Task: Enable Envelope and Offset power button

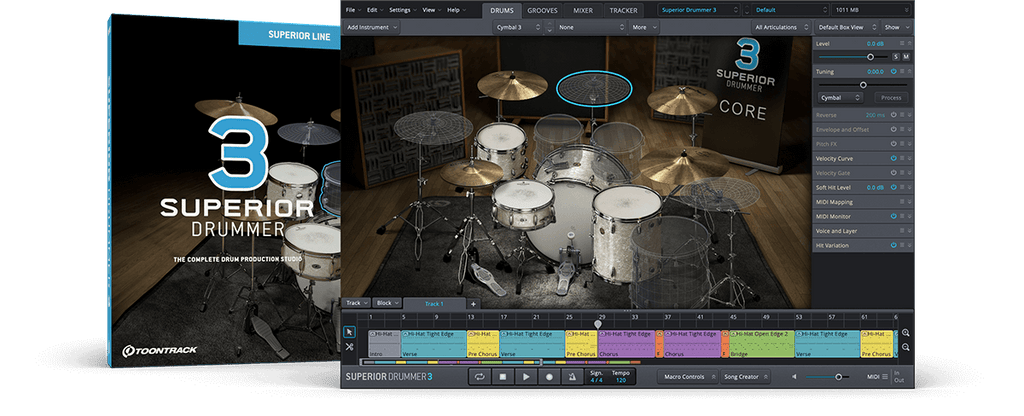Action: coord(893,129)
